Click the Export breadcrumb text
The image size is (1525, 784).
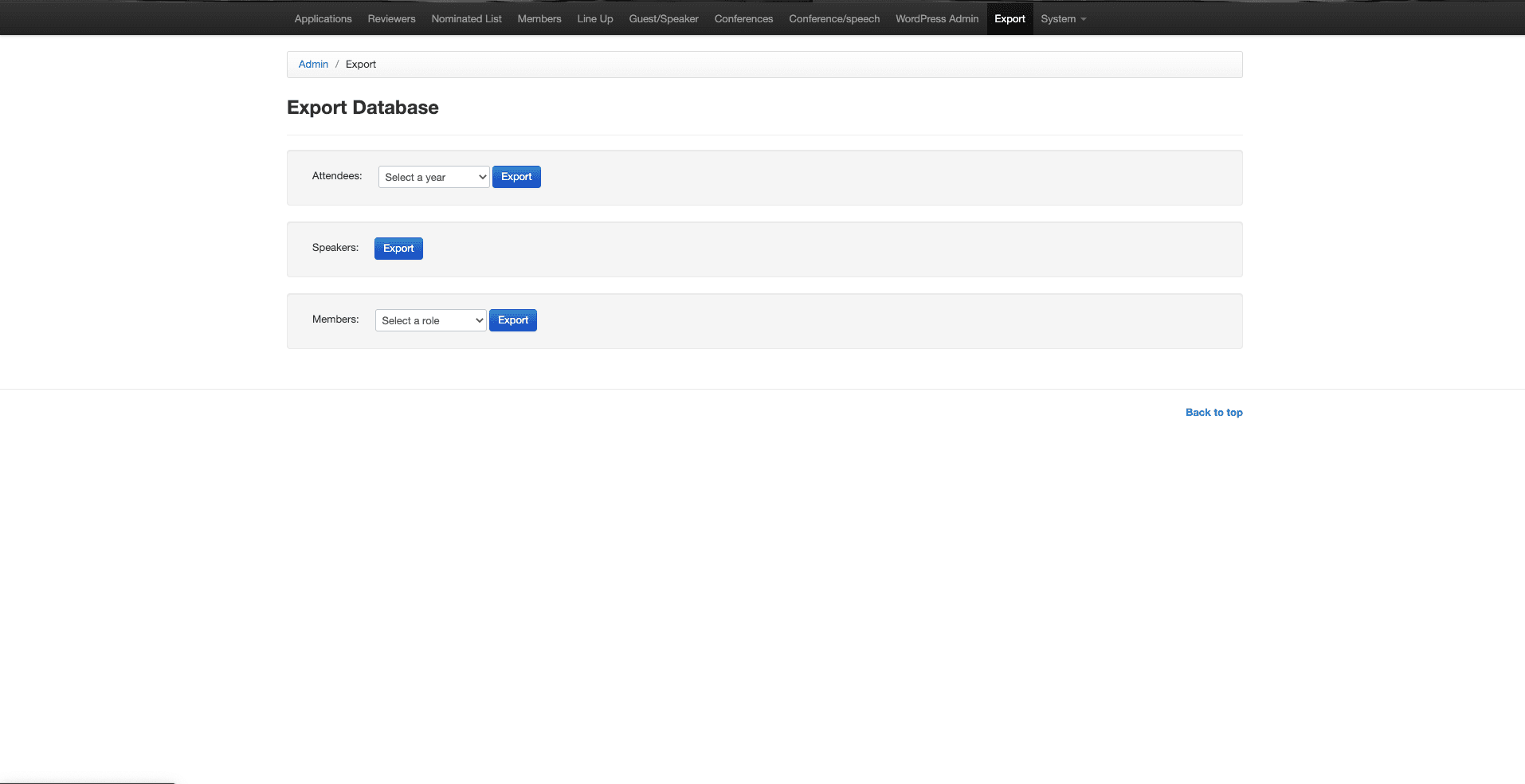click(361, 65)
